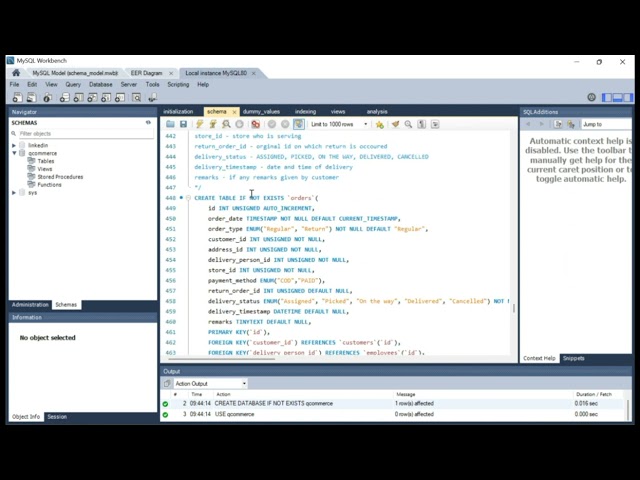The width and height of the screenshot is (640, 480).
Task: Expand the linkedin schema
Action: point(14,145)
